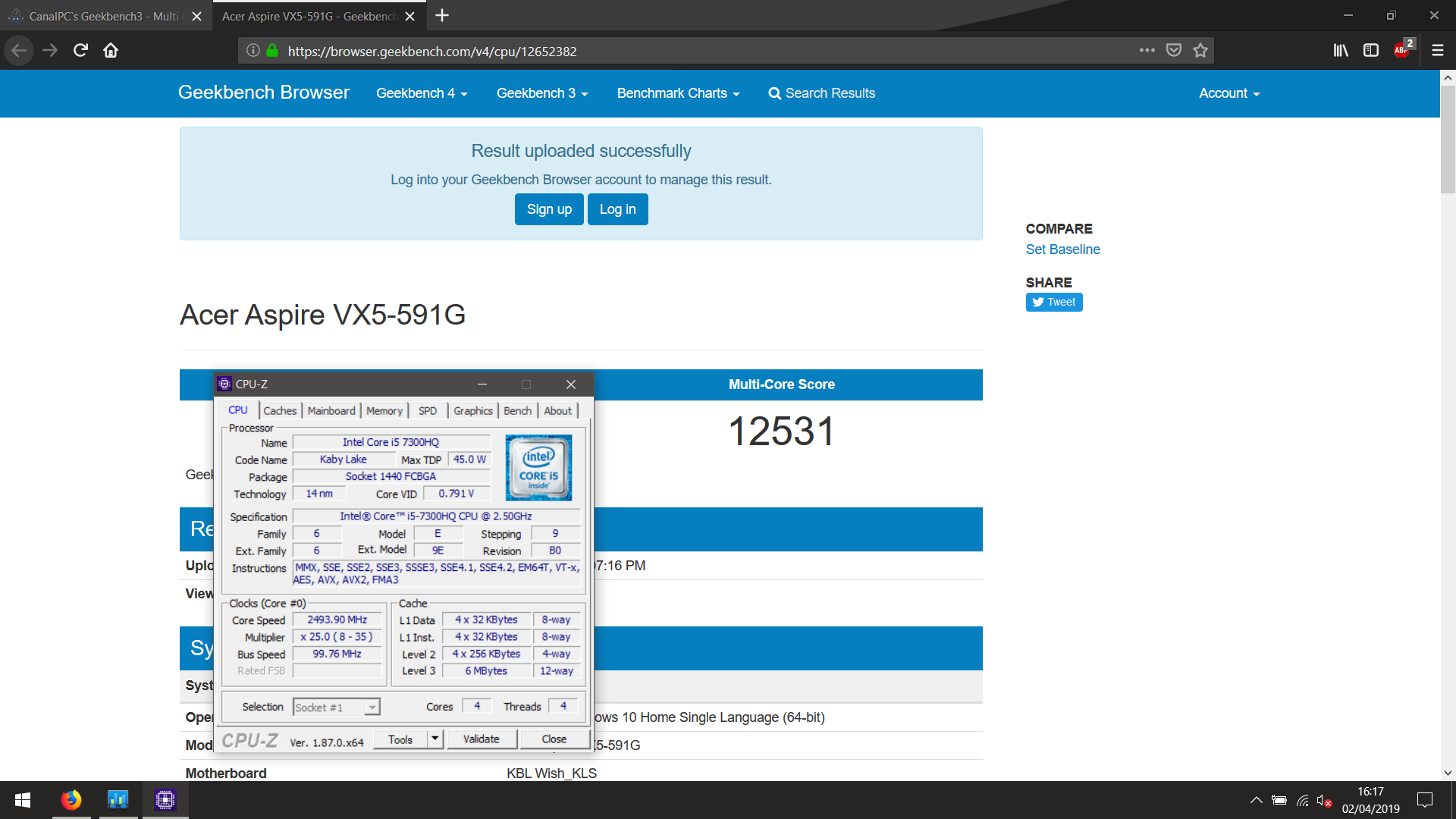1456x819 pixels.
Task: Open the SPD tab in CPU-Z
Action: tap(428, 411)
